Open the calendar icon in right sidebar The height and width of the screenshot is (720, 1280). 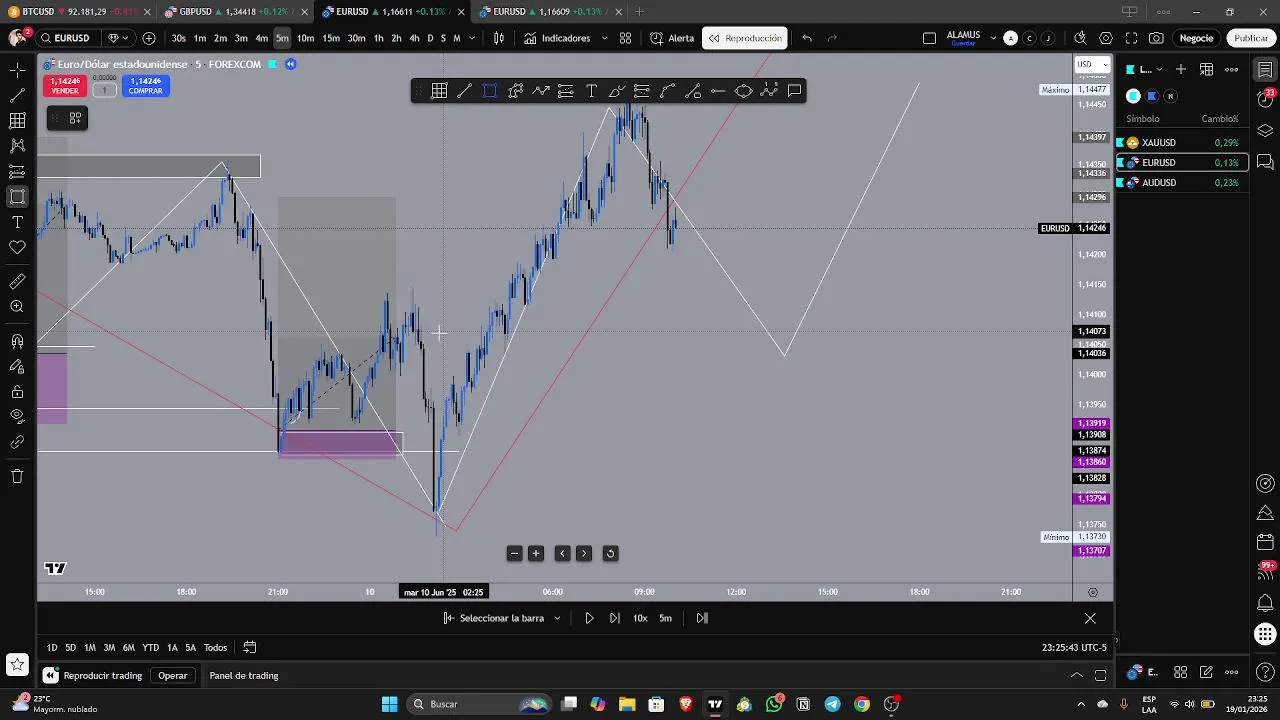tap(1265, 542)
